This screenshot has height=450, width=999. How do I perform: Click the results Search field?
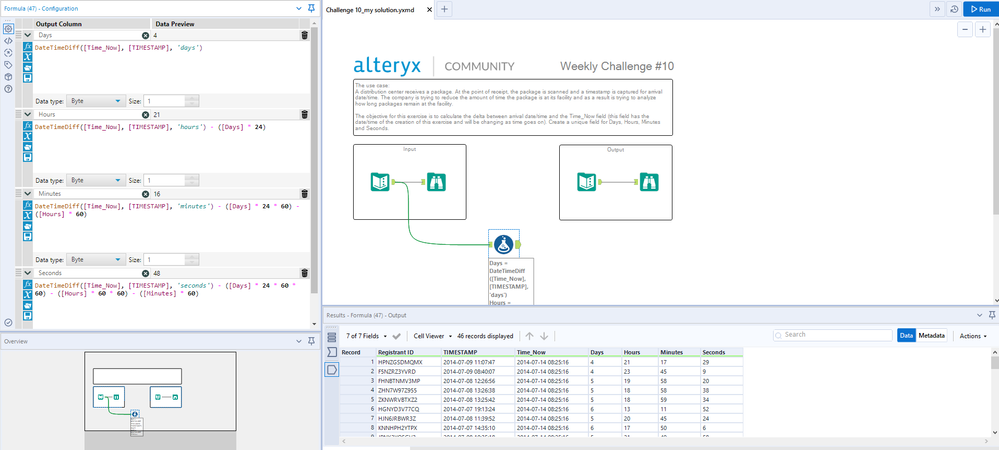[x=831, y=336]
